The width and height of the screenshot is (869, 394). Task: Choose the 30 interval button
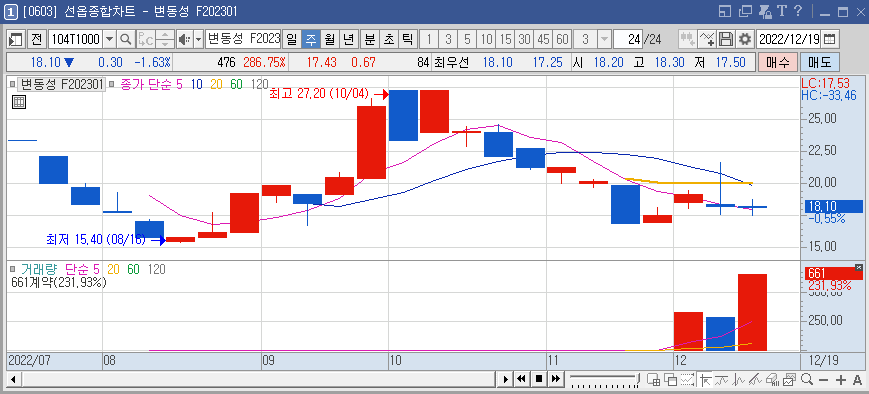(x=524, y=39)
